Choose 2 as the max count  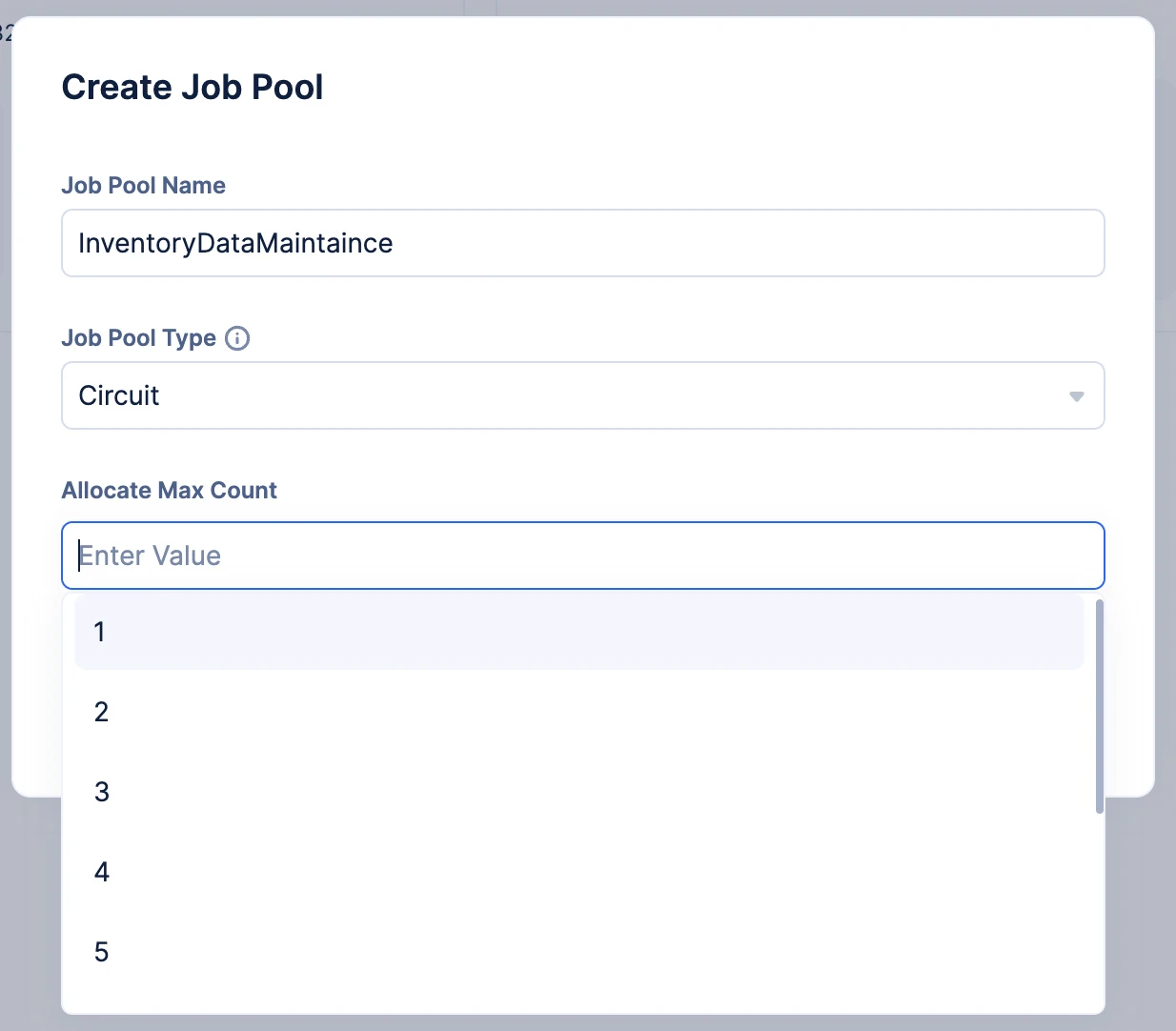[578, 712]
